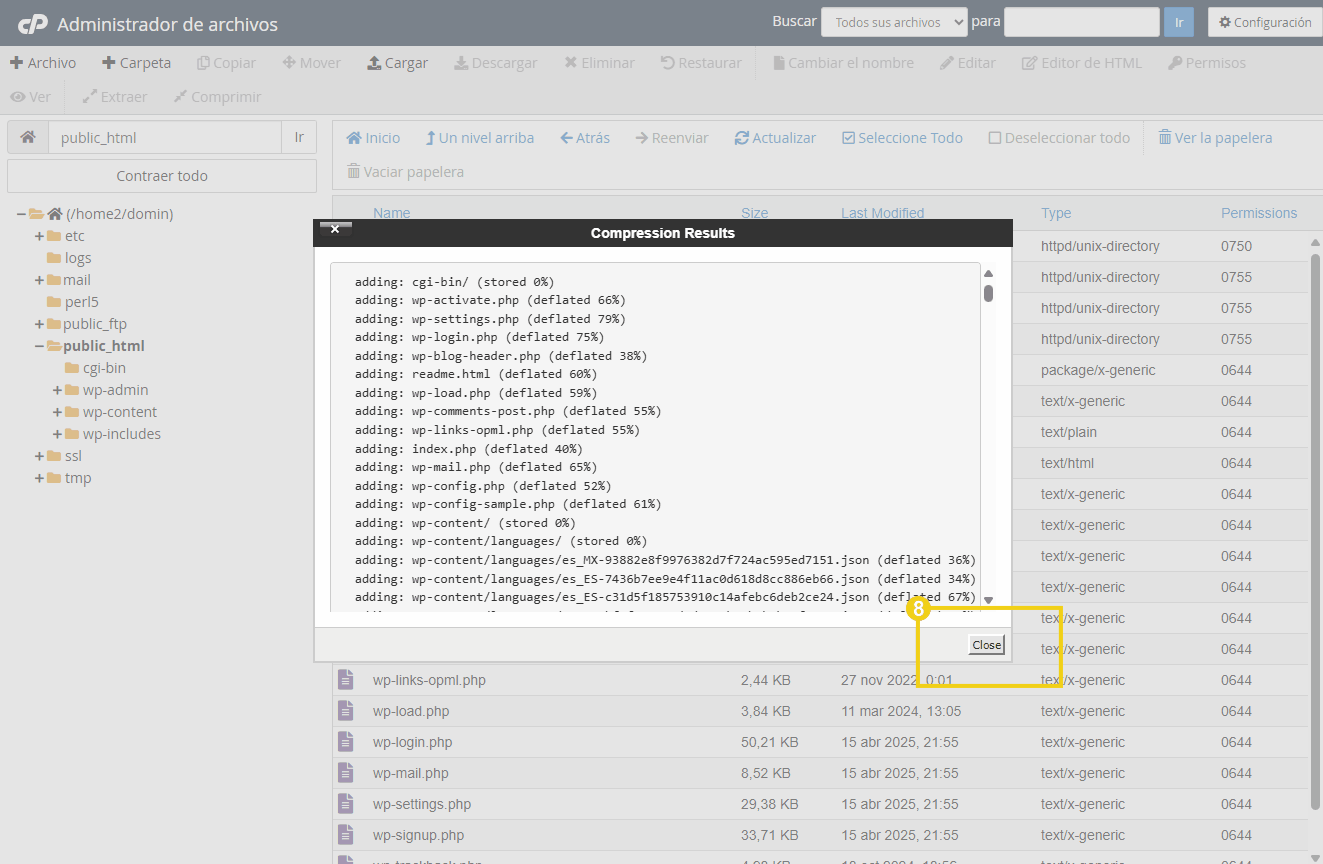Collapse the public_html tree node
This screenshot has height=864, width=1323.
coord(40,346)
